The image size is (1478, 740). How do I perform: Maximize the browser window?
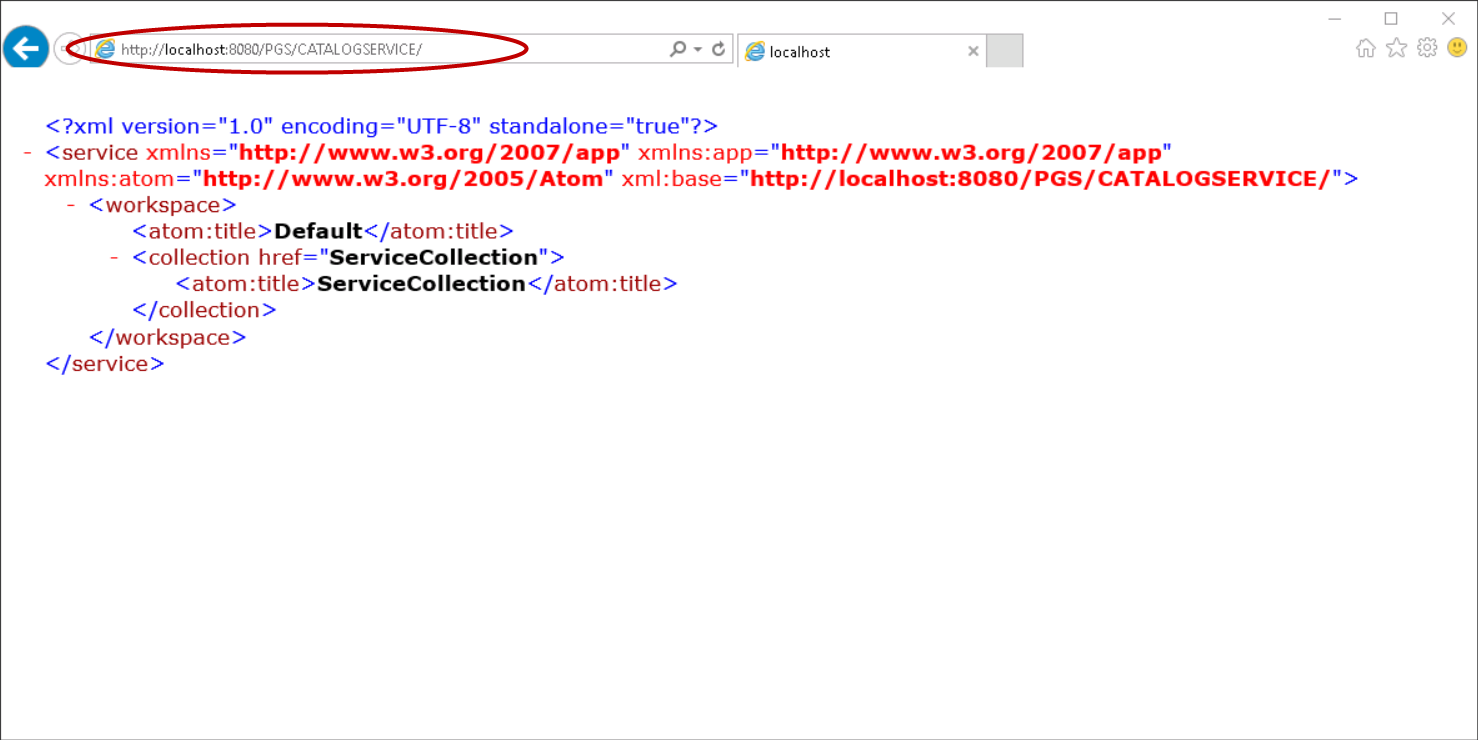[x=1391, y=18]
